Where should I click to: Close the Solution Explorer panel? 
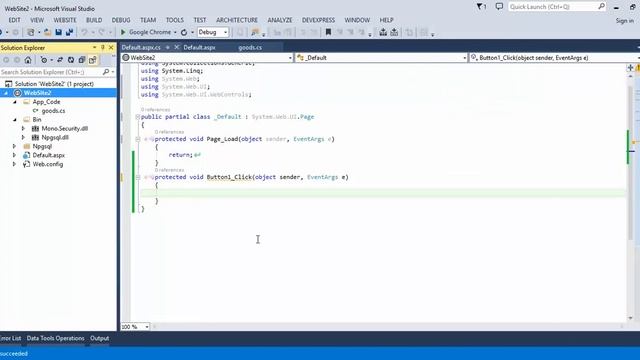point(111,48)
